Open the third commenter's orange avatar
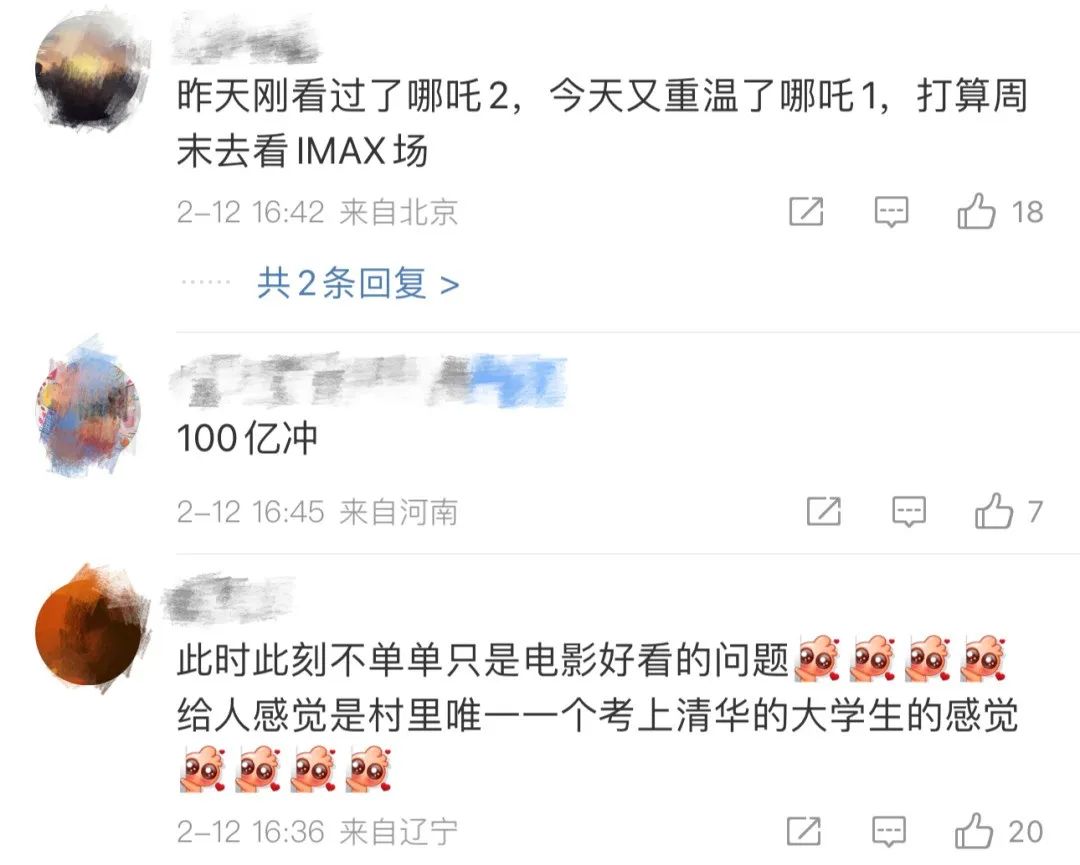 (x=92, y=629)
